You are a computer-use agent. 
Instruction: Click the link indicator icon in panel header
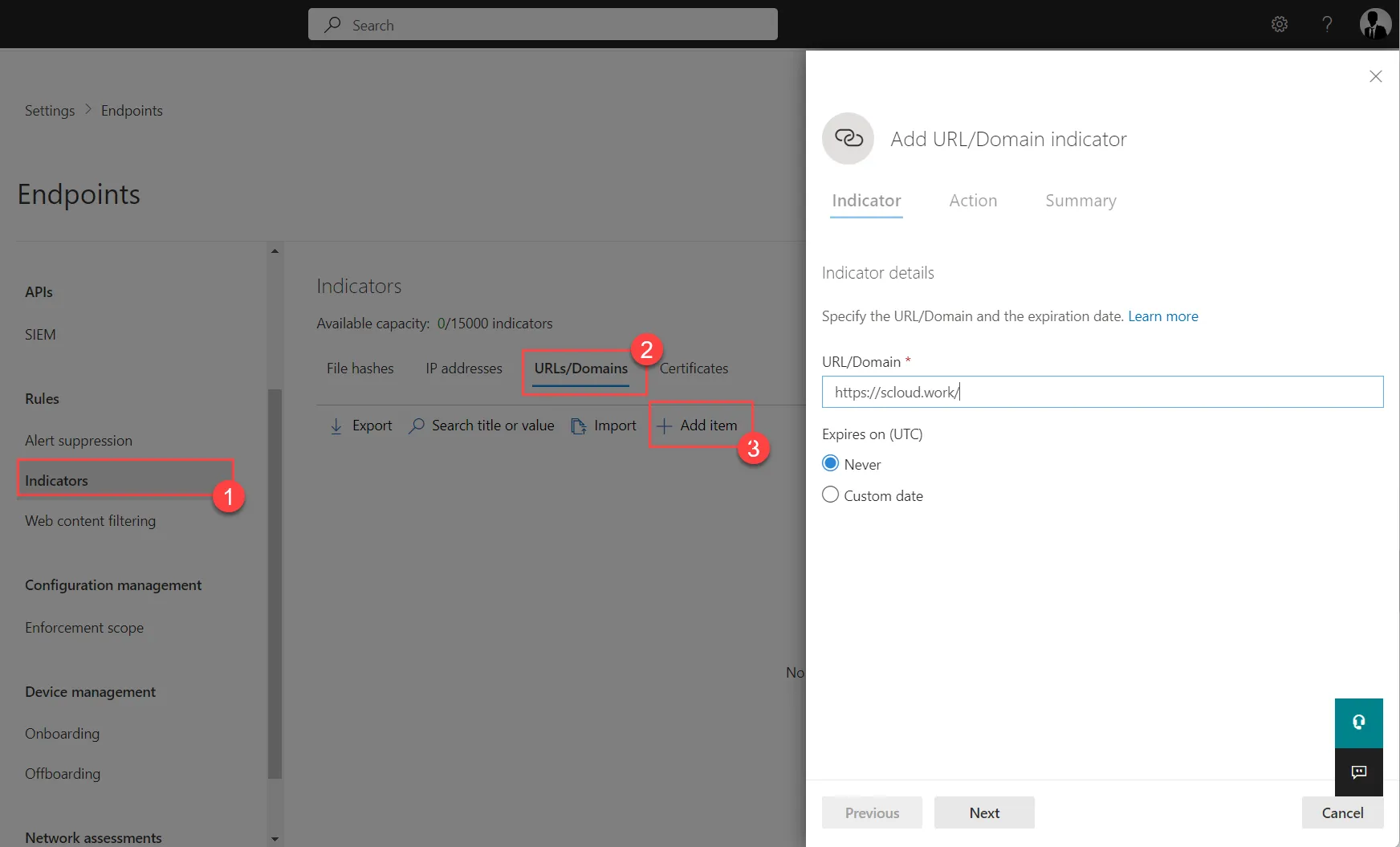click(848, 139)
